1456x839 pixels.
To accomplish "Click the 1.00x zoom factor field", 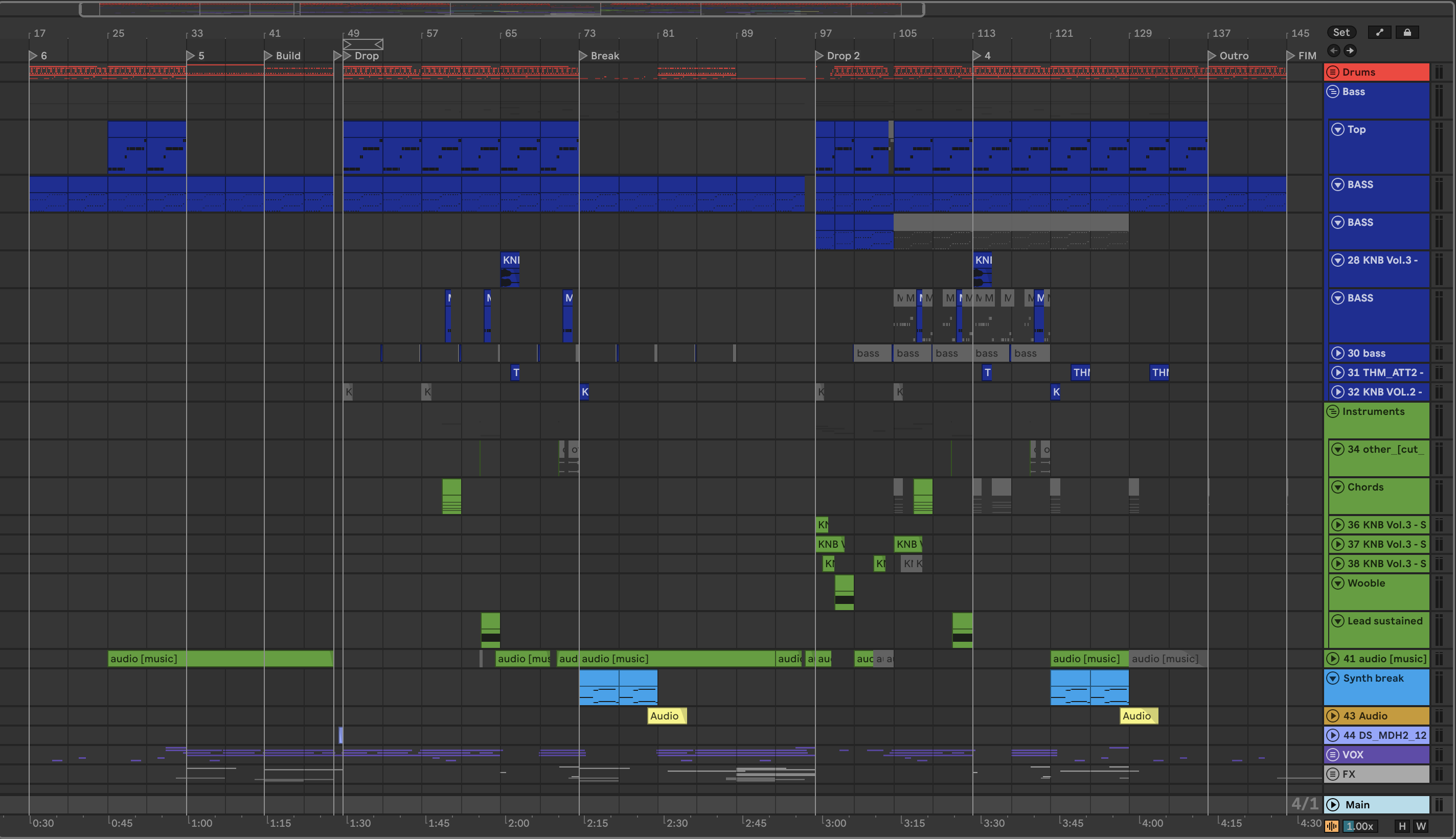I will pyautogui.click(x=1360, y=826).
